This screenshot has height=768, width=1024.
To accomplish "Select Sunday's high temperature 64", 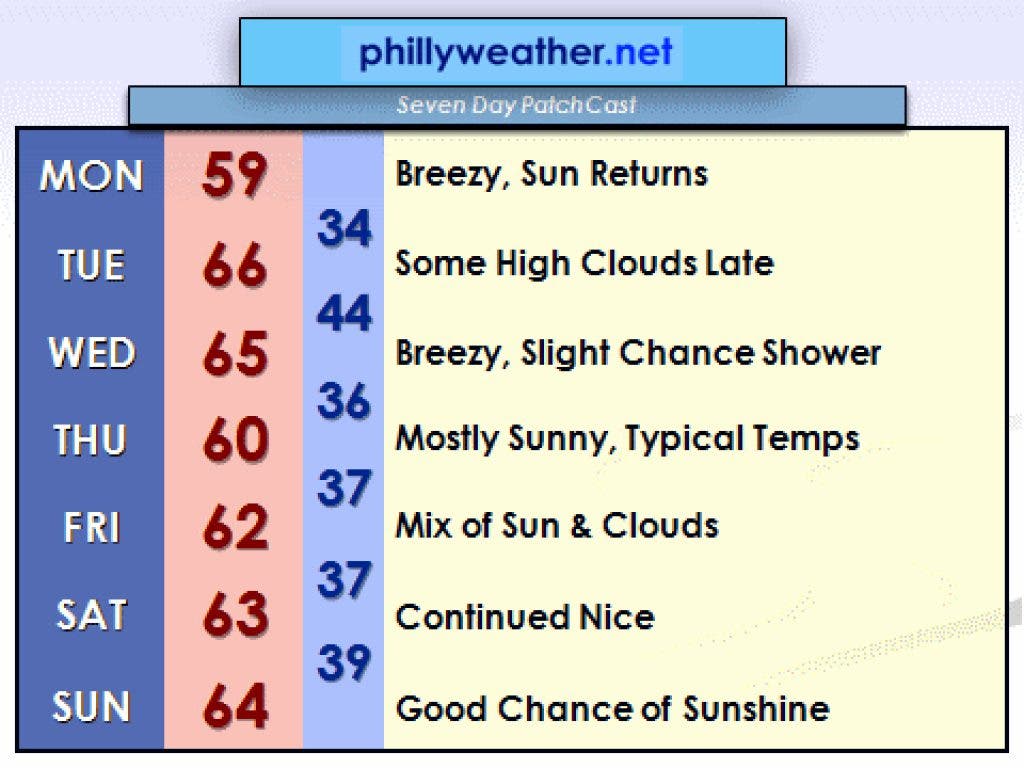I will [234, 707].
